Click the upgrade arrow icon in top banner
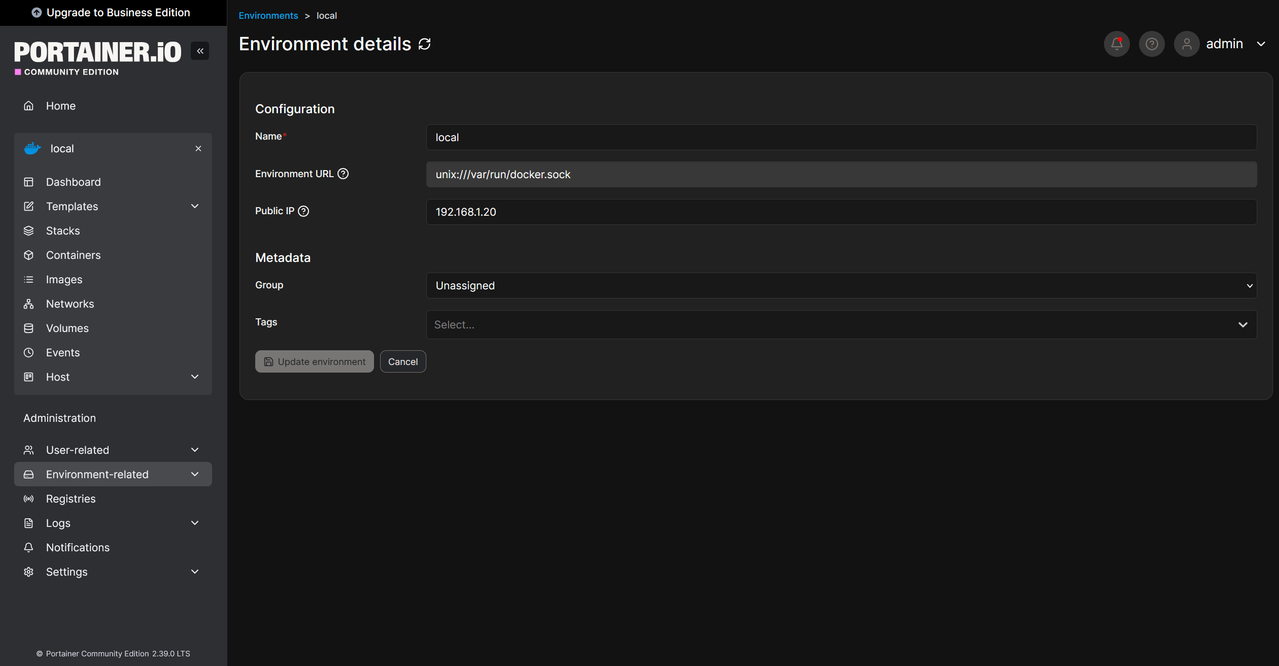This screenshot has width=1279, height=666. 37,13
